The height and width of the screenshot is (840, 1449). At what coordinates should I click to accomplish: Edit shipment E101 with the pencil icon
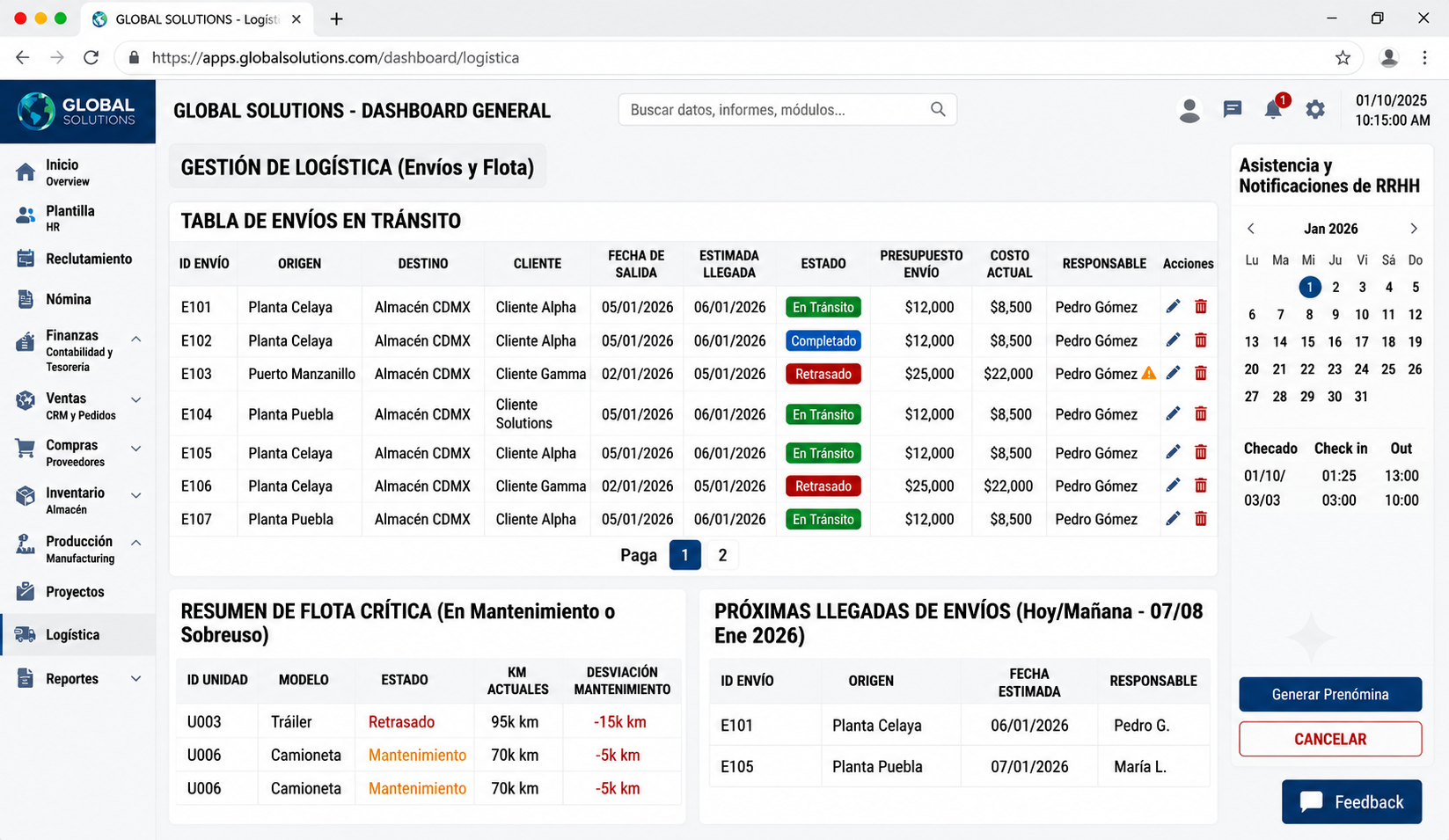tap(1173, 306)
